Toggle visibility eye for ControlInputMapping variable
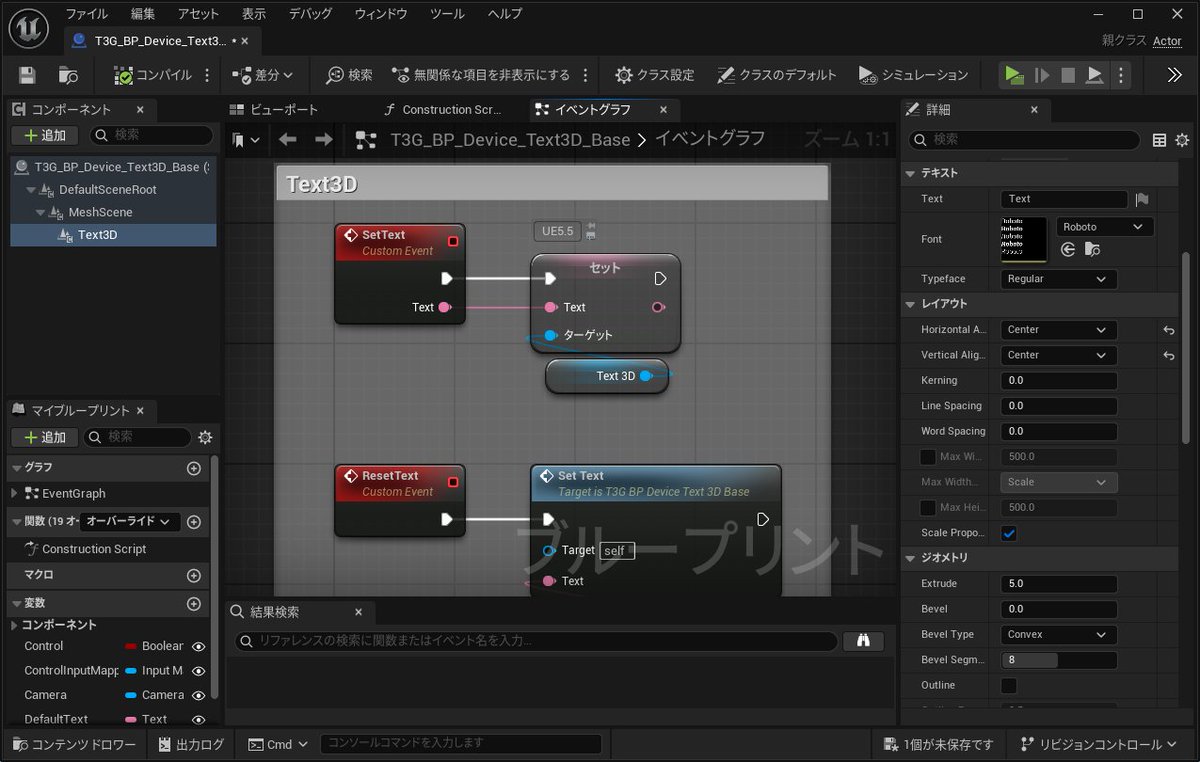The image size is (1200, 762). [199, 671]
